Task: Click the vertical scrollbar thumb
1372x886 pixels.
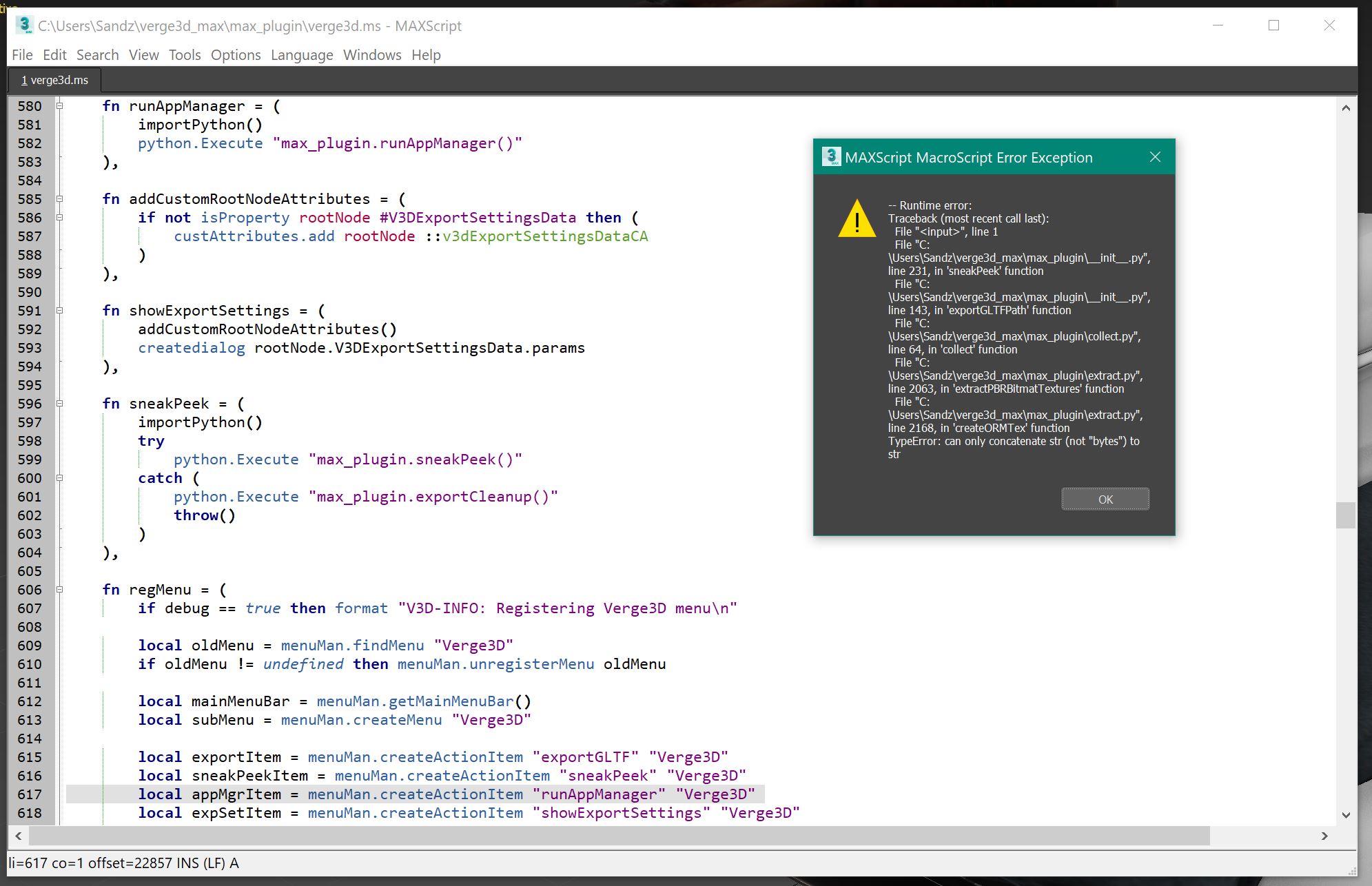Action: point(1346,515)
